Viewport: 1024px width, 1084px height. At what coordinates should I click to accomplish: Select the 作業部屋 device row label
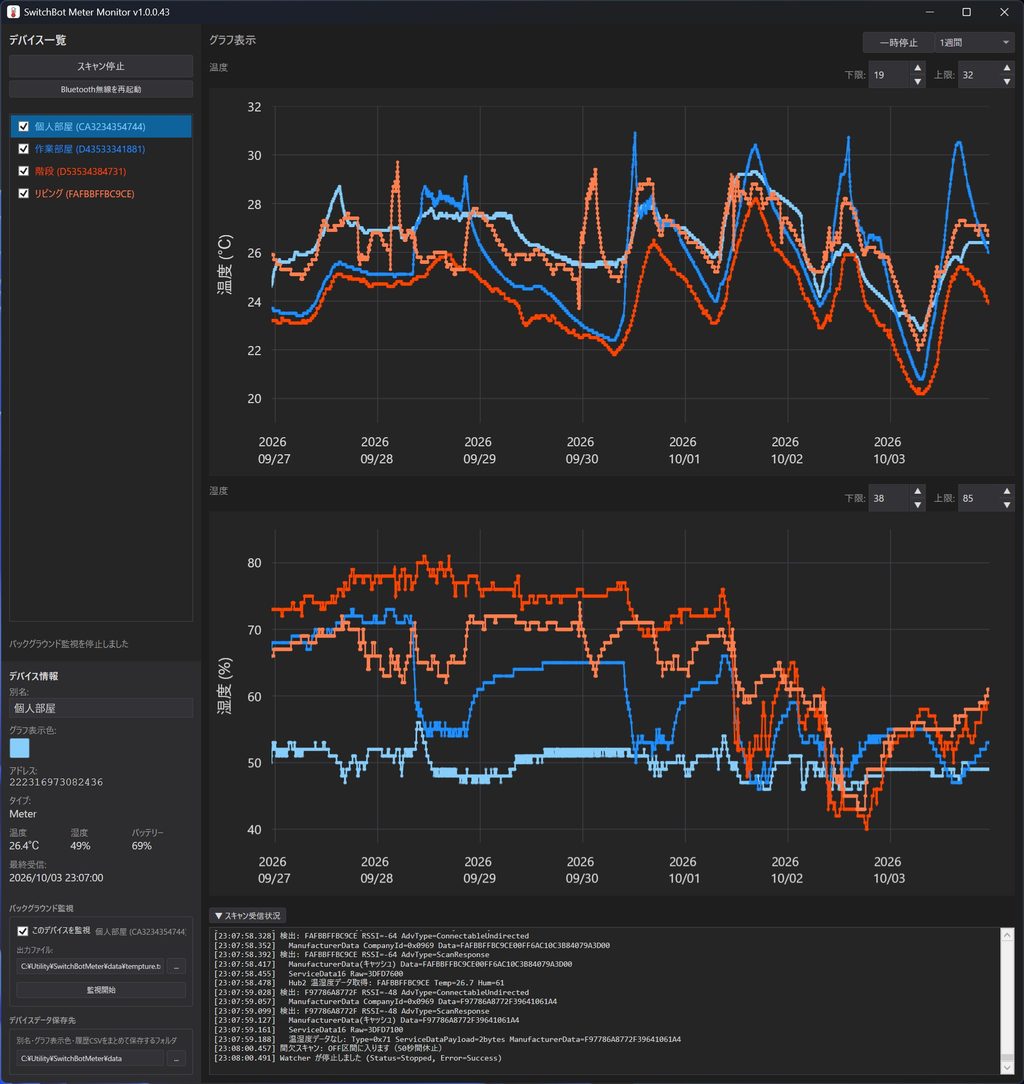click(90, 149)
